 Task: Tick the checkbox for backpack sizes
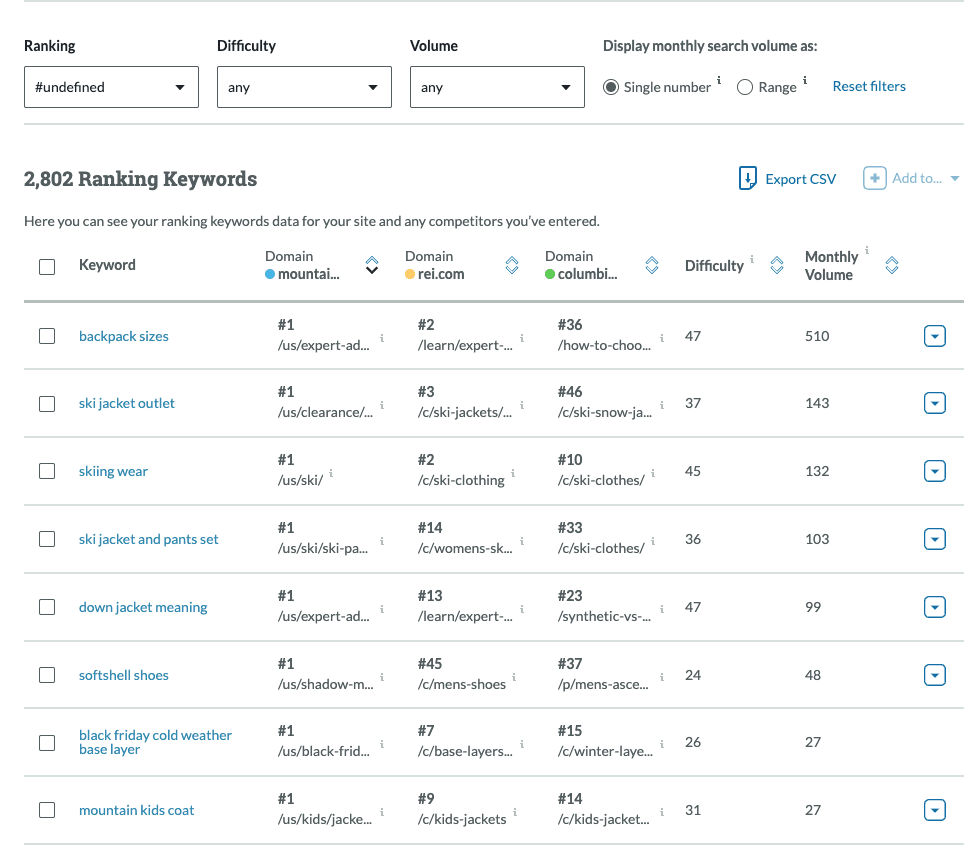coord(47,336)
